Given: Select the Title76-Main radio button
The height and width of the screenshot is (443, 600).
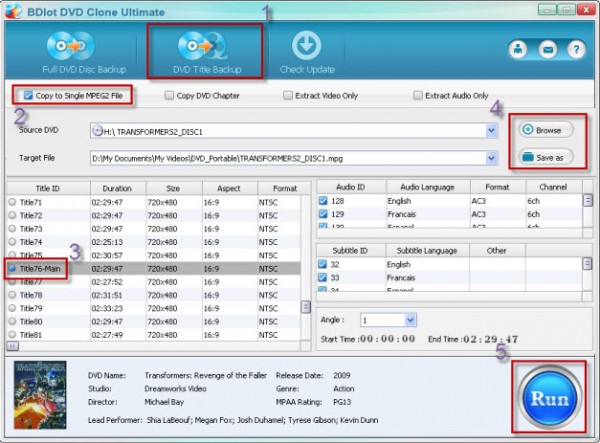Looking at the screenshot, I should tap(12, 269).
